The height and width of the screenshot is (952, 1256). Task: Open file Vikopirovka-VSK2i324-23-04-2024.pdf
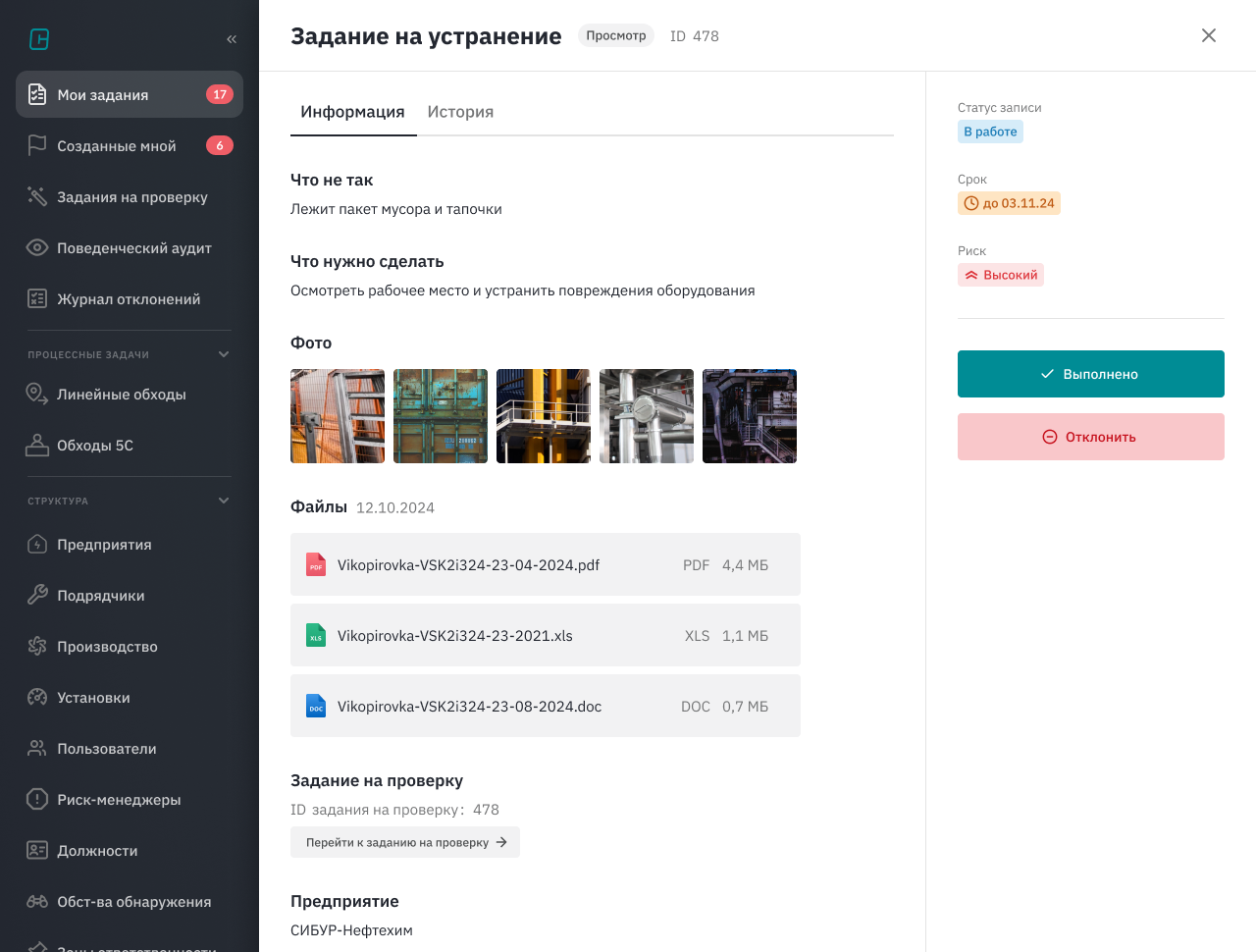(x=546, y=564)
